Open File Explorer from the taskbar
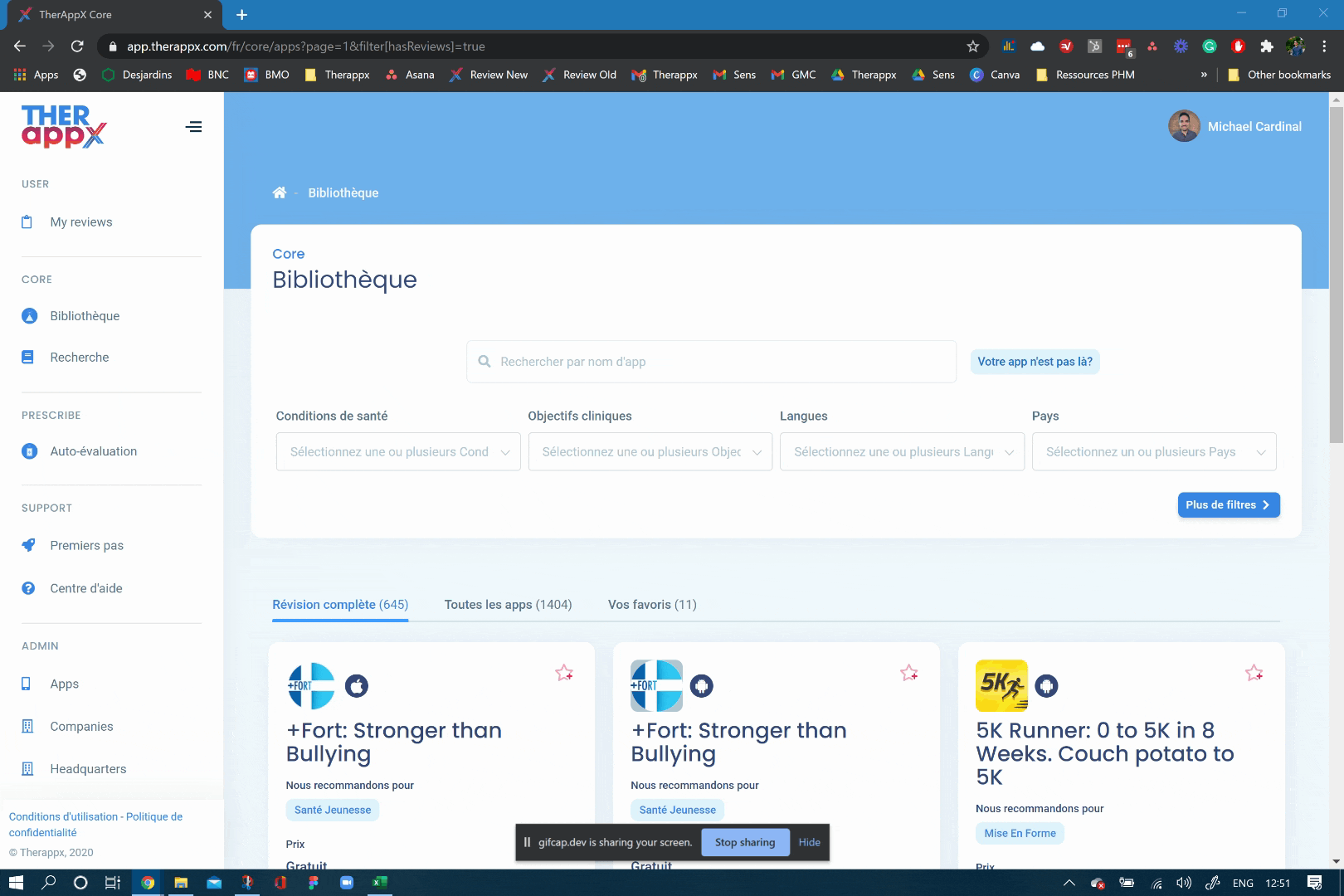The image size is (1344, 896). (180, 883)
